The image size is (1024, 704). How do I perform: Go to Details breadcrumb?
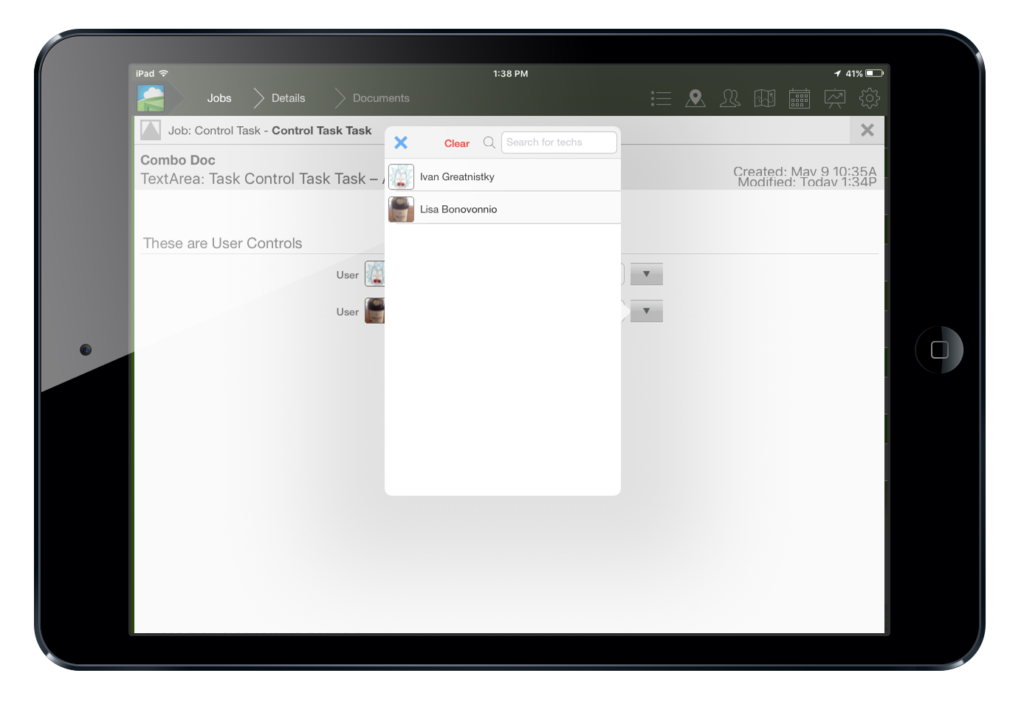[288, 98]
